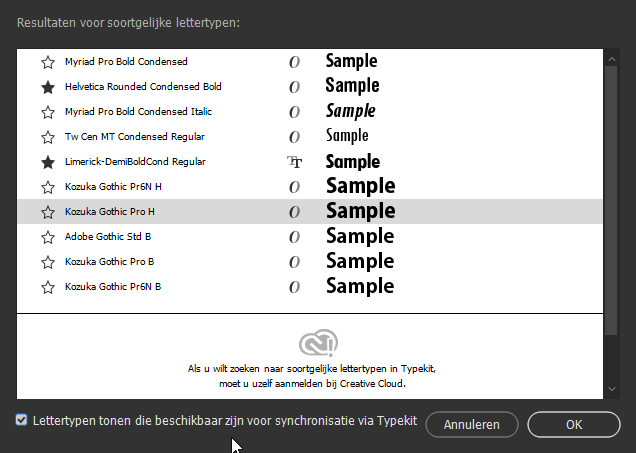Viewport: 636px width, 453px height.
Task: Click the Sample preview for Helvetica Rounded
Action: (352, 87)
